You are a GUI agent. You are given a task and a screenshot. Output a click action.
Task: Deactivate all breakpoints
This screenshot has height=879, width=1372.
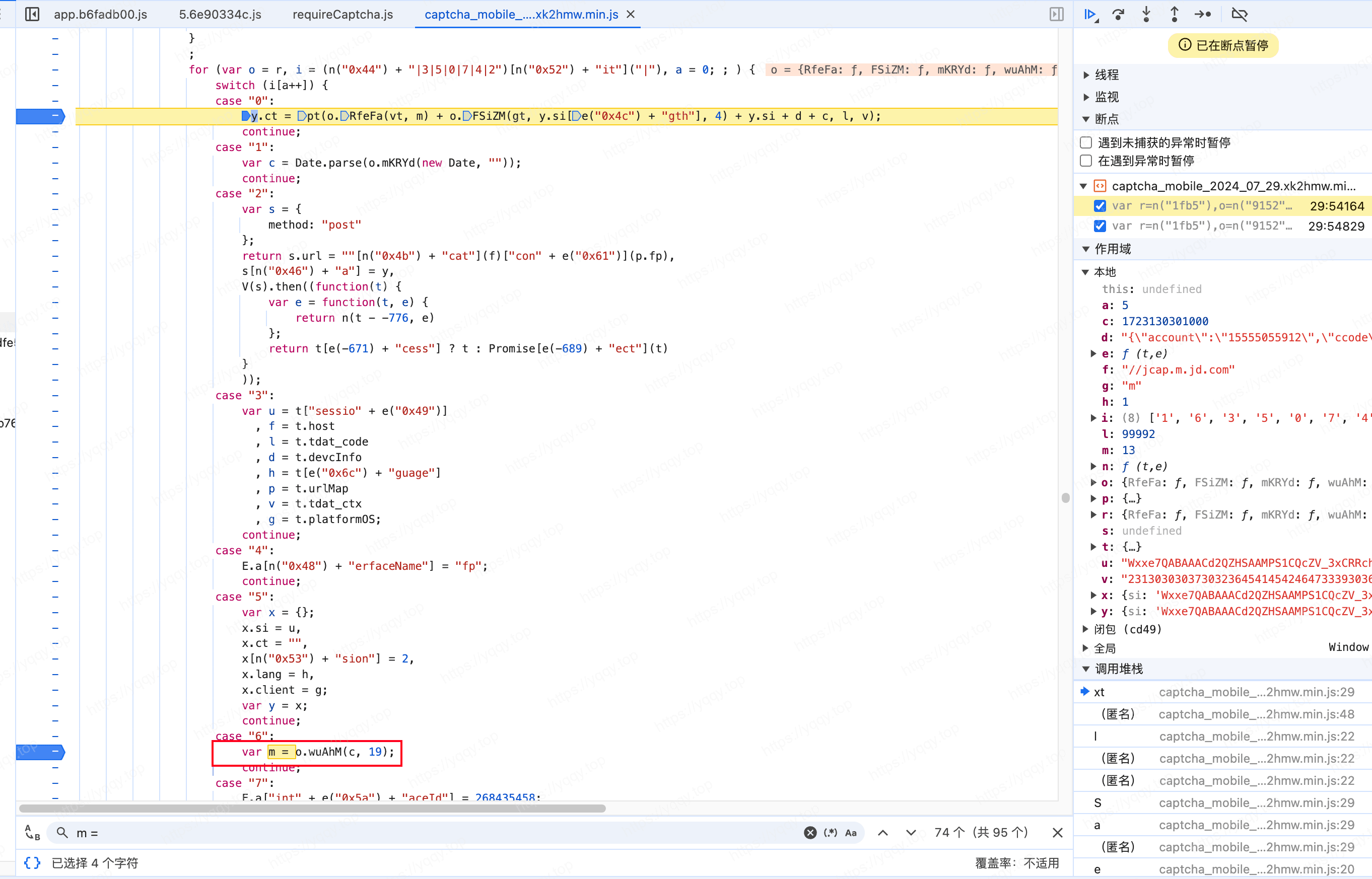click(x=1240, y=14)
